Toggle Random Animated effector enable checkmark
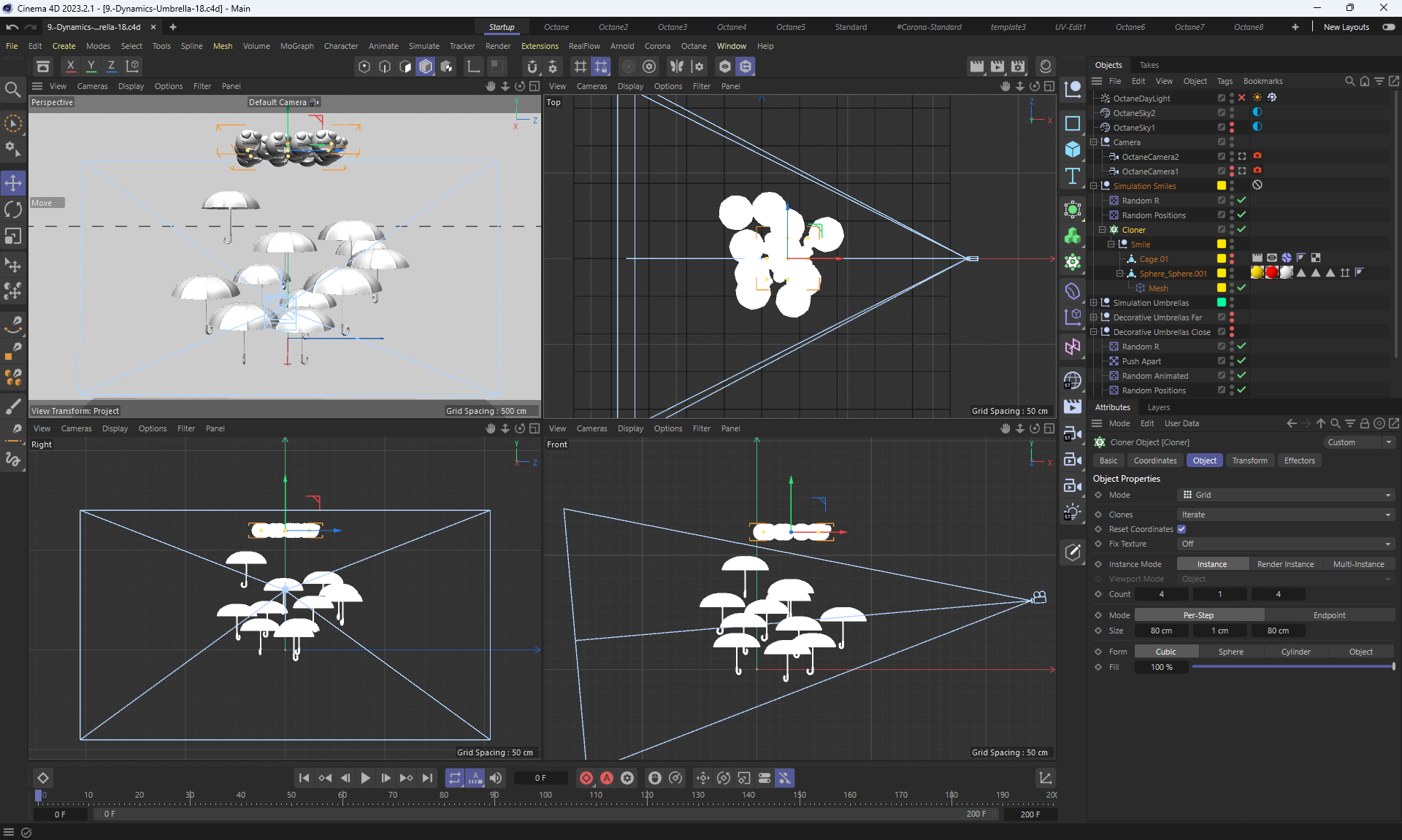 point(1241,375)
